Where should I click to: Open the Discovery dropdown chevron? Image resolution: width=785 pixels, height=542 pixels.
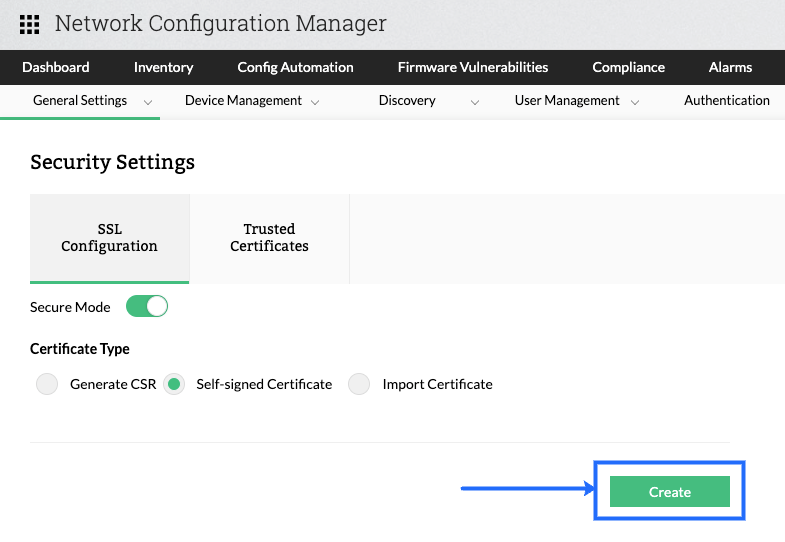475,102
